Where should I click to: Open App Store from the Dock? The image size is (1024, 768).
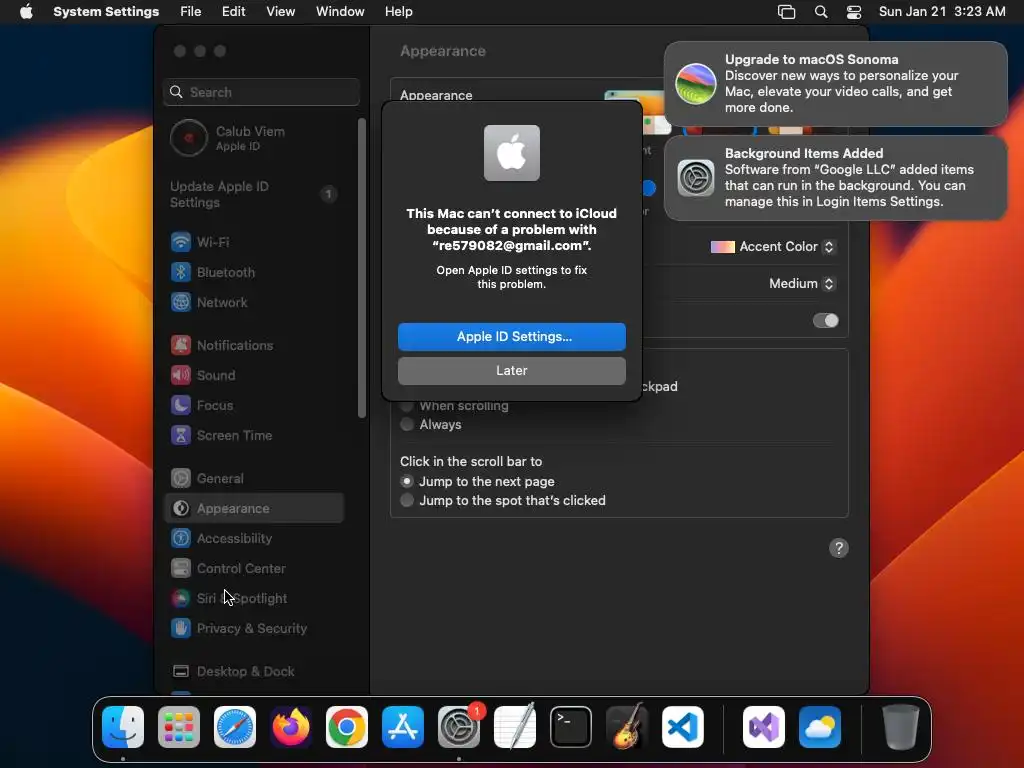point(403,727)
